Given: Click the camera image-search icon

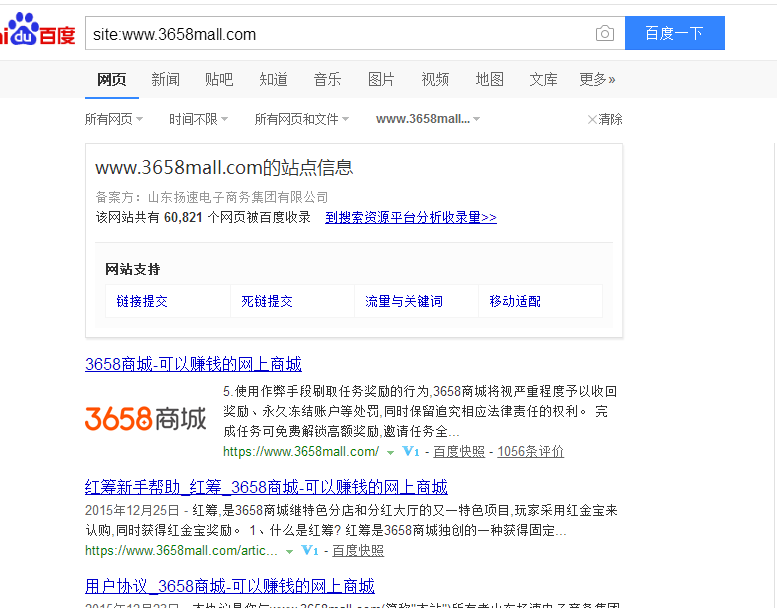Looking at the screenshot, I should click(605, 33).
